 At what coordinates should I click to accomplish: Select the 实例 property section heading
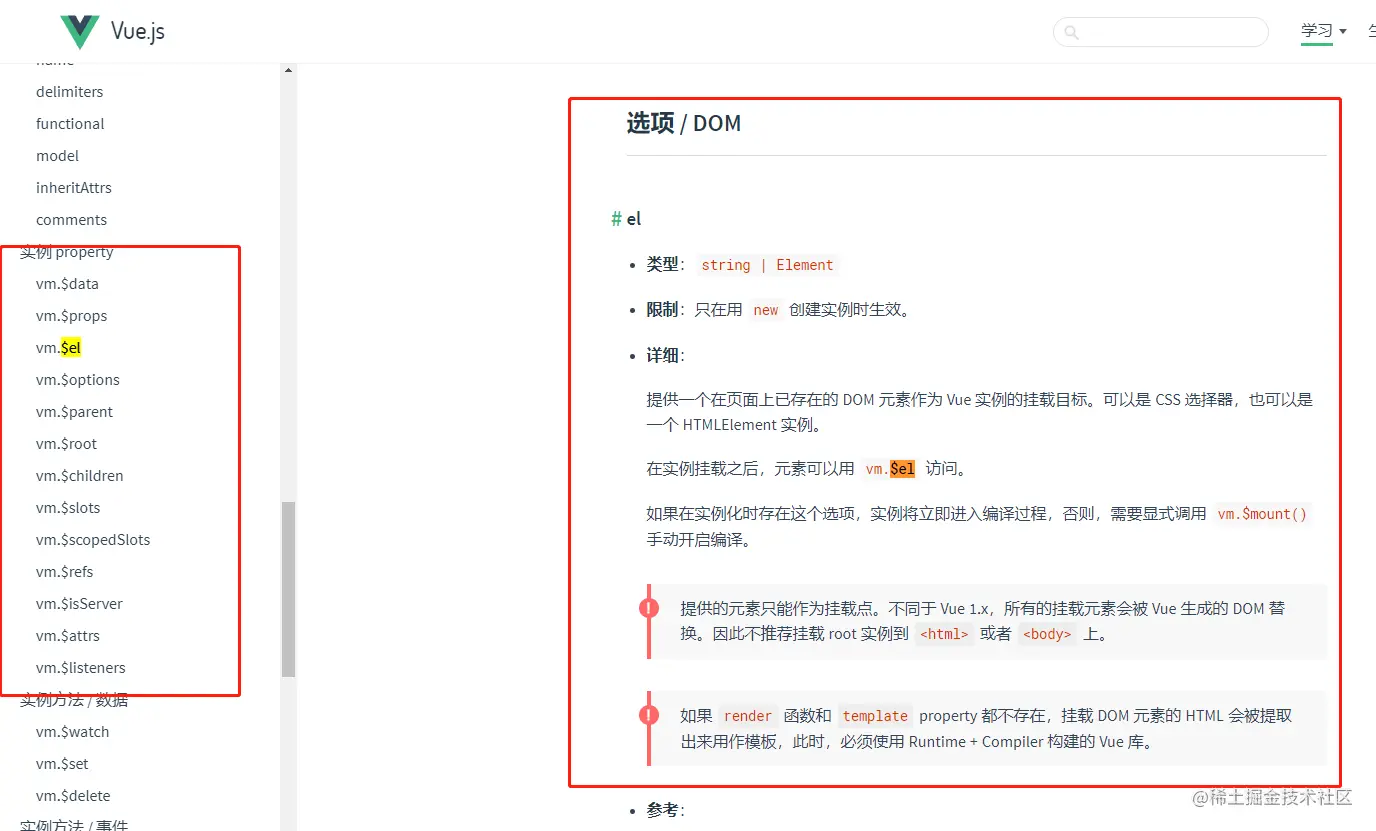(x=67, y=252)
